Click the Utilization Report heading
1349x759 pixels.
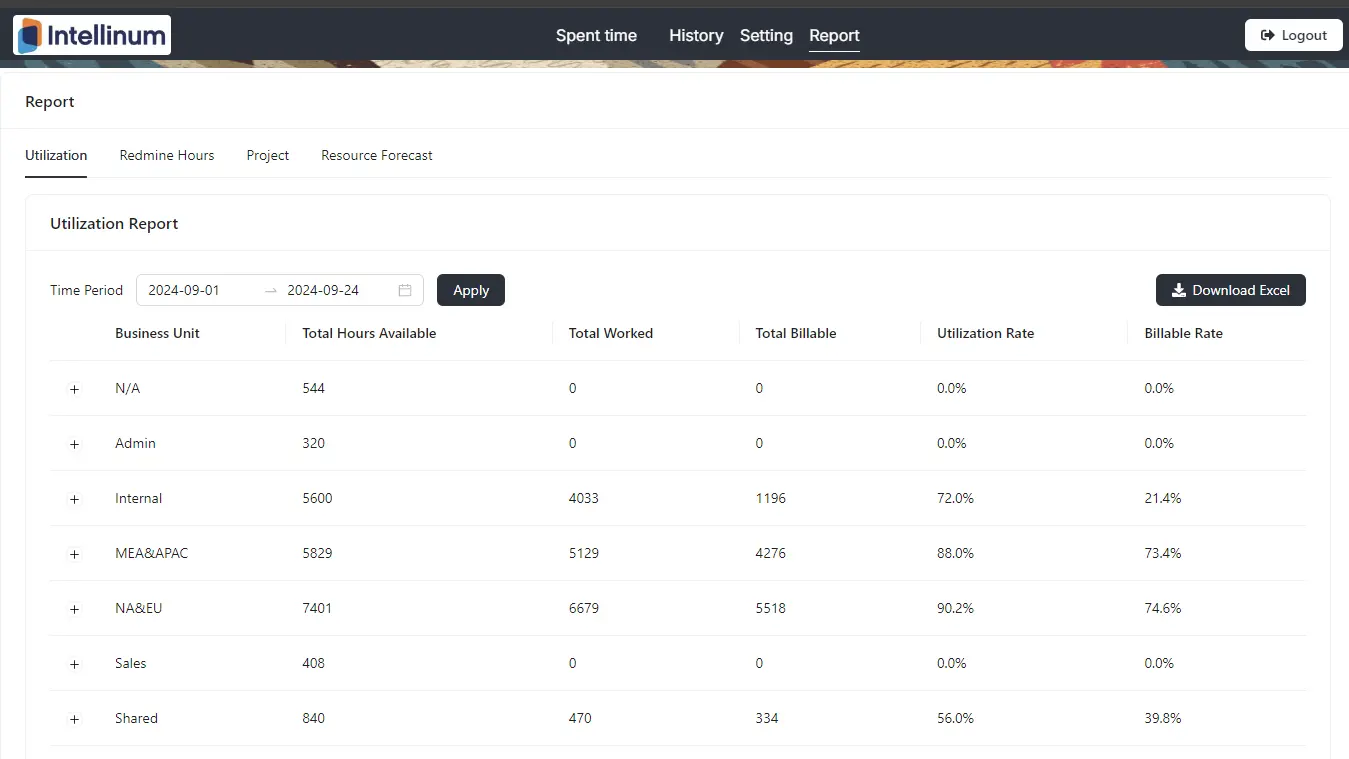tap(114, 223)
